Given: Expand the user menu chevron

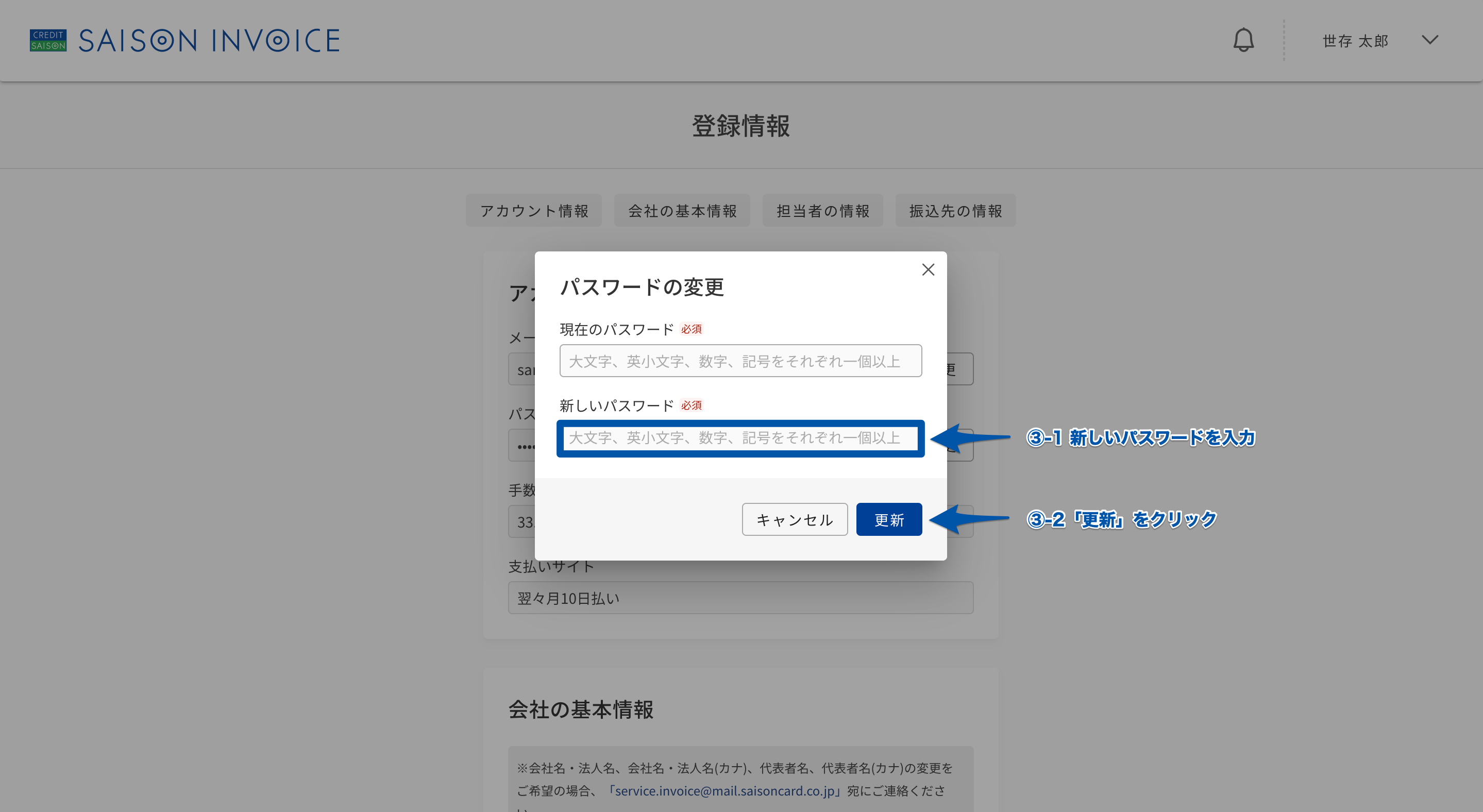Looking at the screenshot, I should coord(1429,40).
